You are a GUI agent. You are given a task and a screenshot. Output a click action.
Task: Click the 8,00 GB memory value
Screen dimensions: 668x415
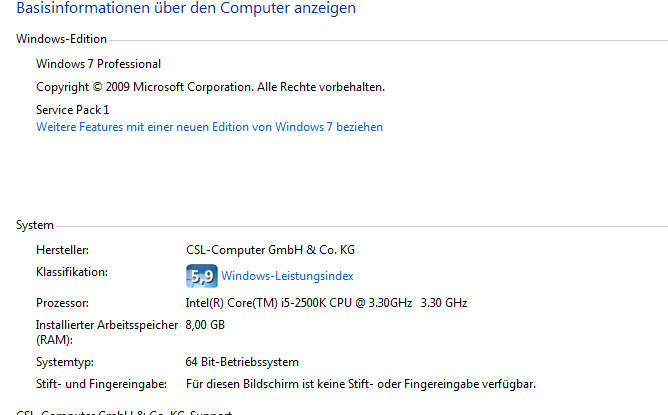pyautogui.click(x=205, y=325)
